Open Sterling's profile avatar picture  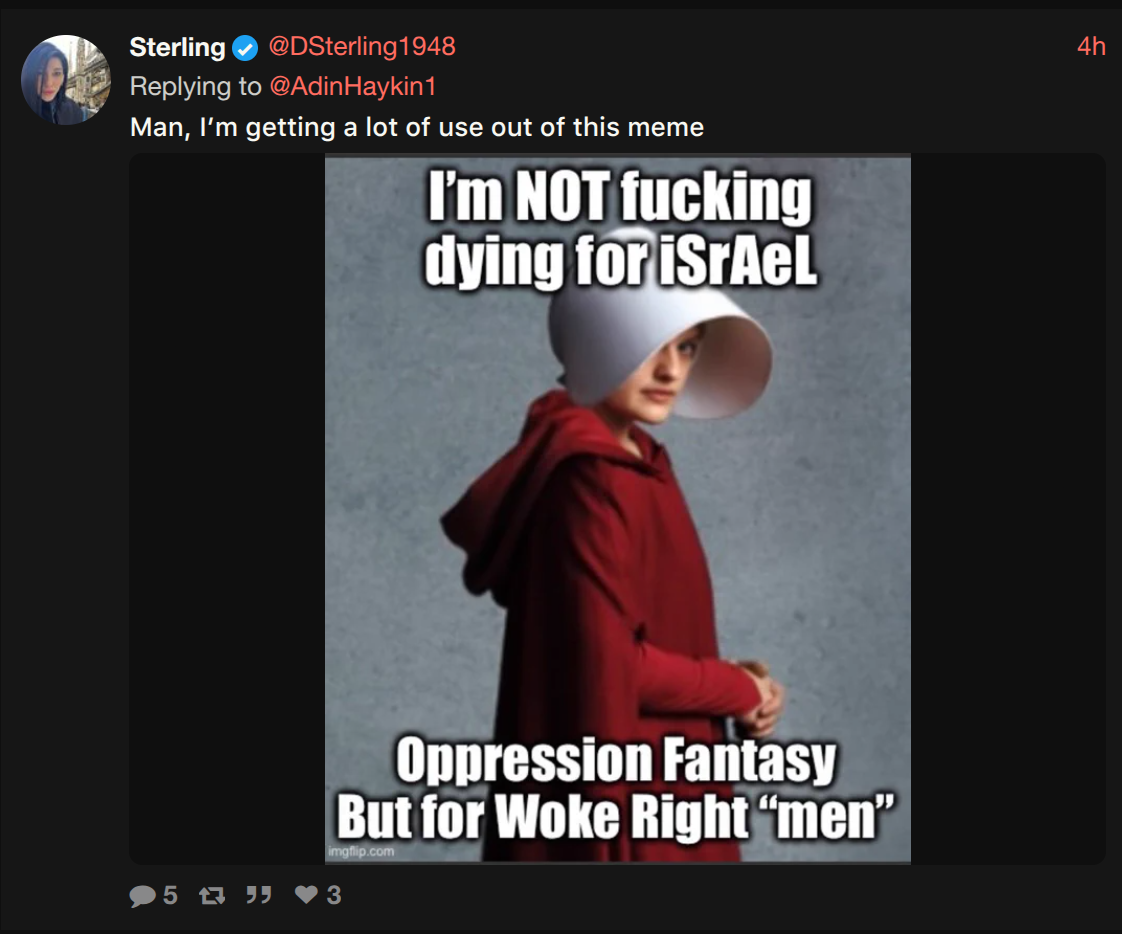click(x=66, y=79)
